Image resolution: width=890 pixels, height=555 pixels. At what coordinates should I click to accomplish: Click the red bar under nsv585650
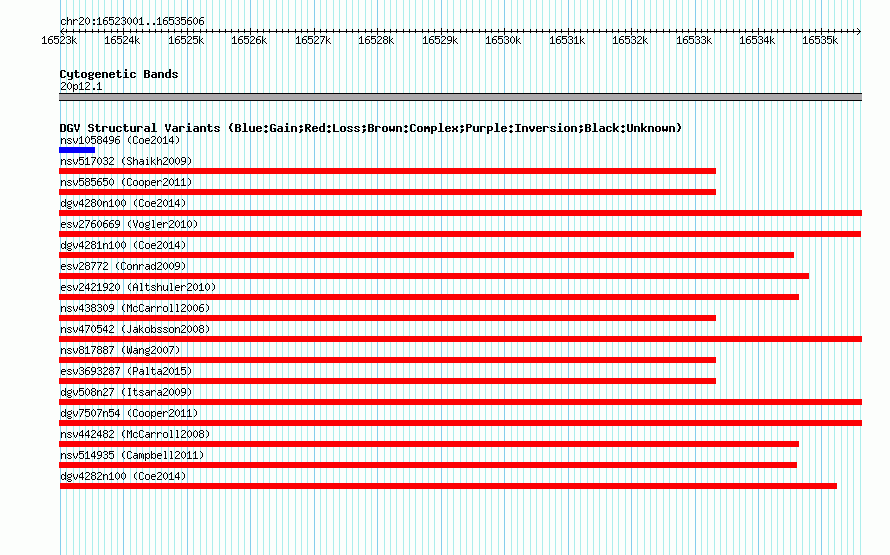click(388, 192)
